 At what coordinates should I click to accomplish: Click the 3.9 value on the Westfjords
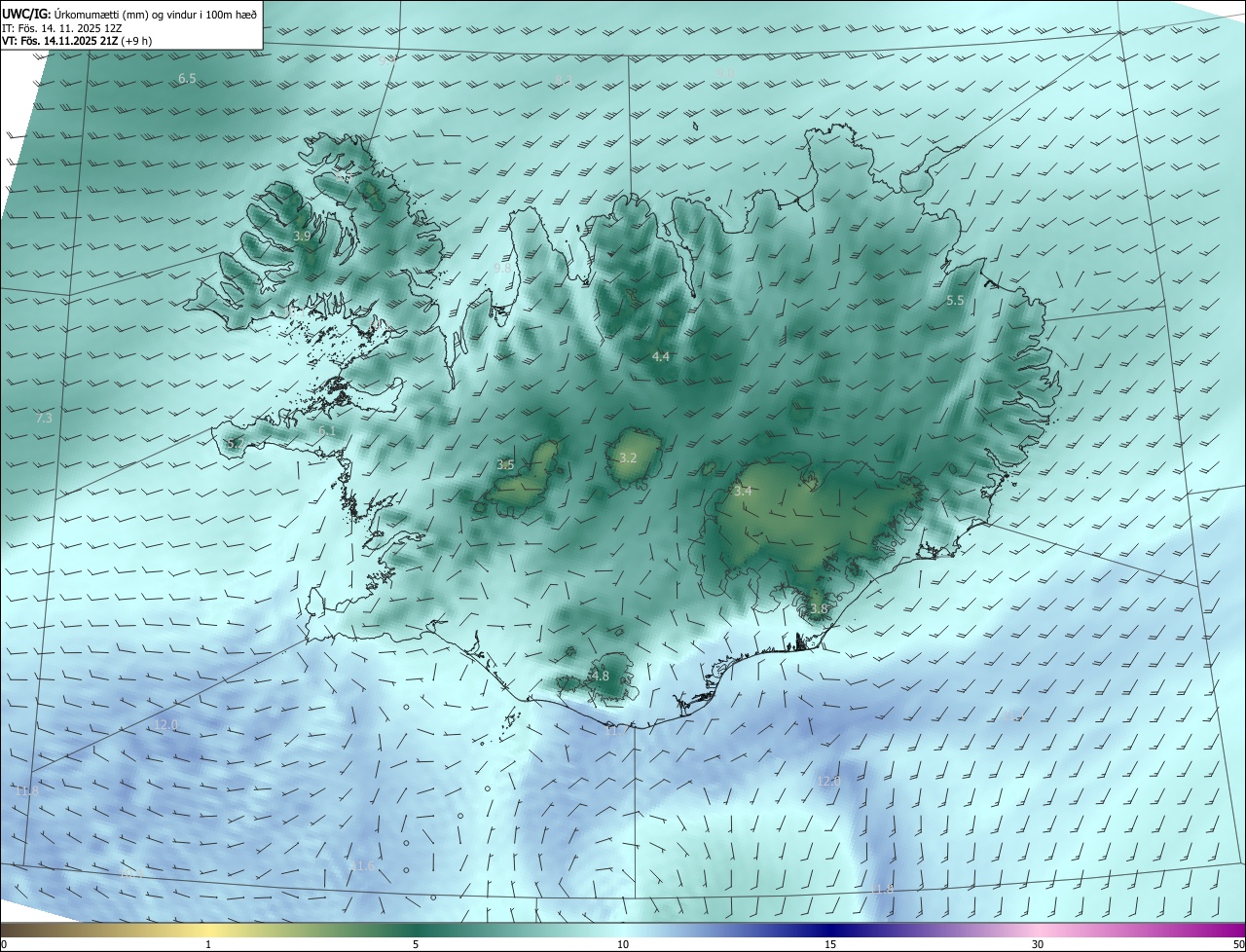[302, 237]
